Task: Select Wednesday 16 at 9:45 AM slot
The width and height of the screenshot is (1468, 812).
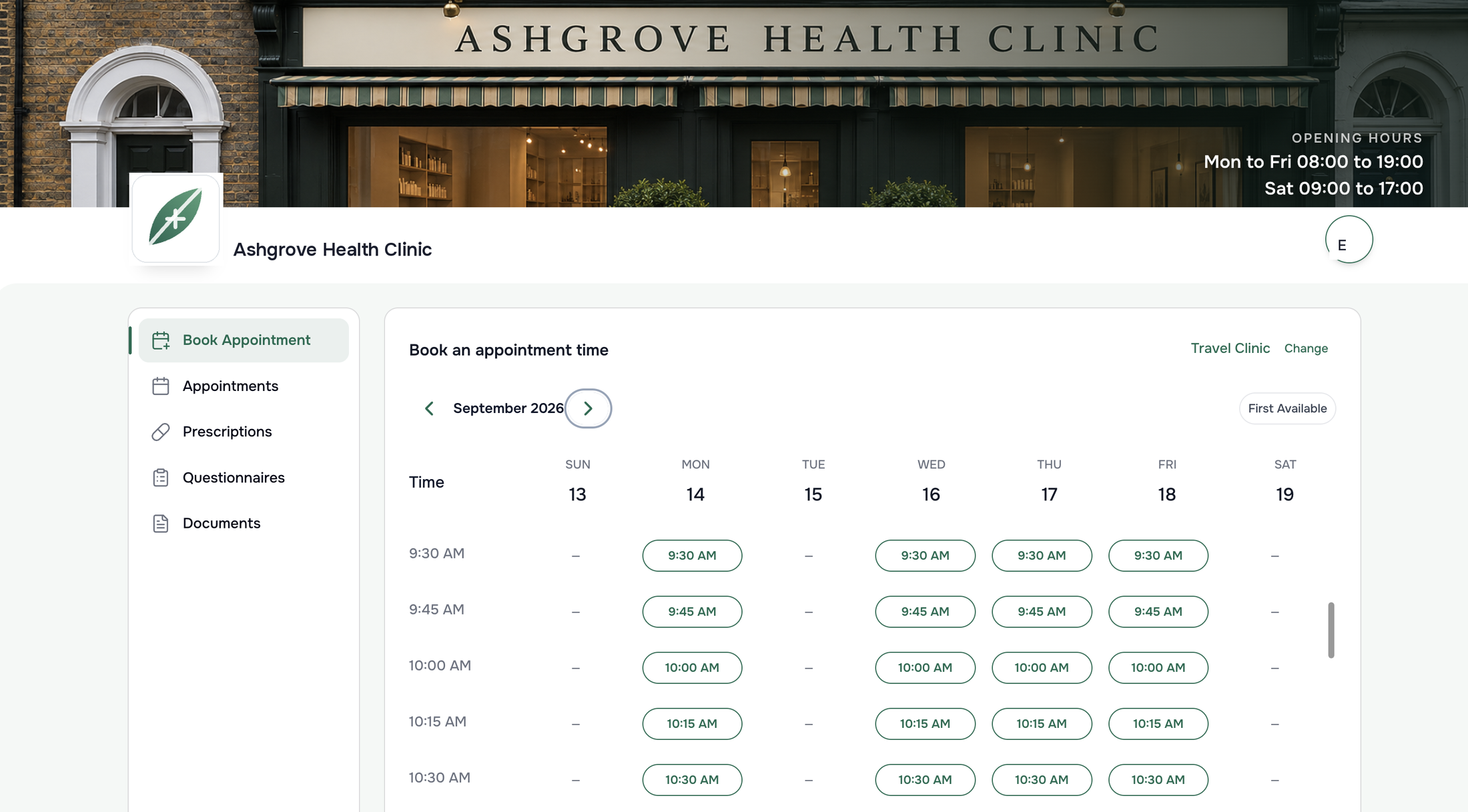Action: pyautogui.click(x=925, y=612)
